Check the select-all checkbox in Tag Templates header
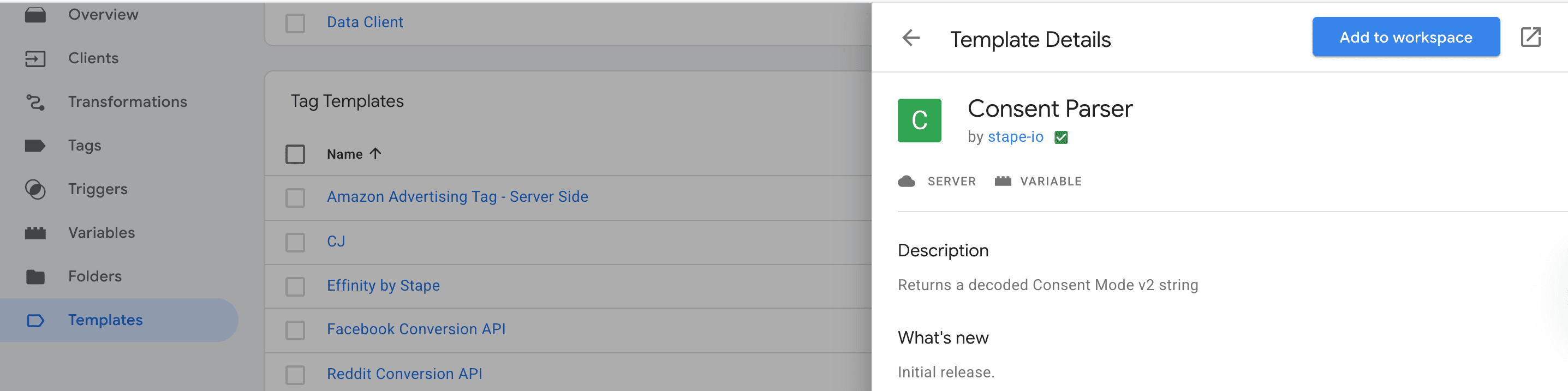 pyautogui.click(x=295, y=154)
